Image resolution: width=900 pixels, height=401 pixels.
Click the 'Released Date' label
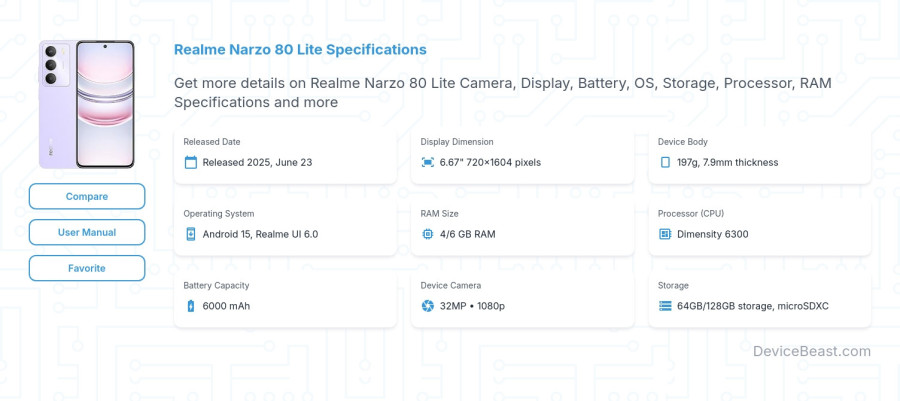212,142
